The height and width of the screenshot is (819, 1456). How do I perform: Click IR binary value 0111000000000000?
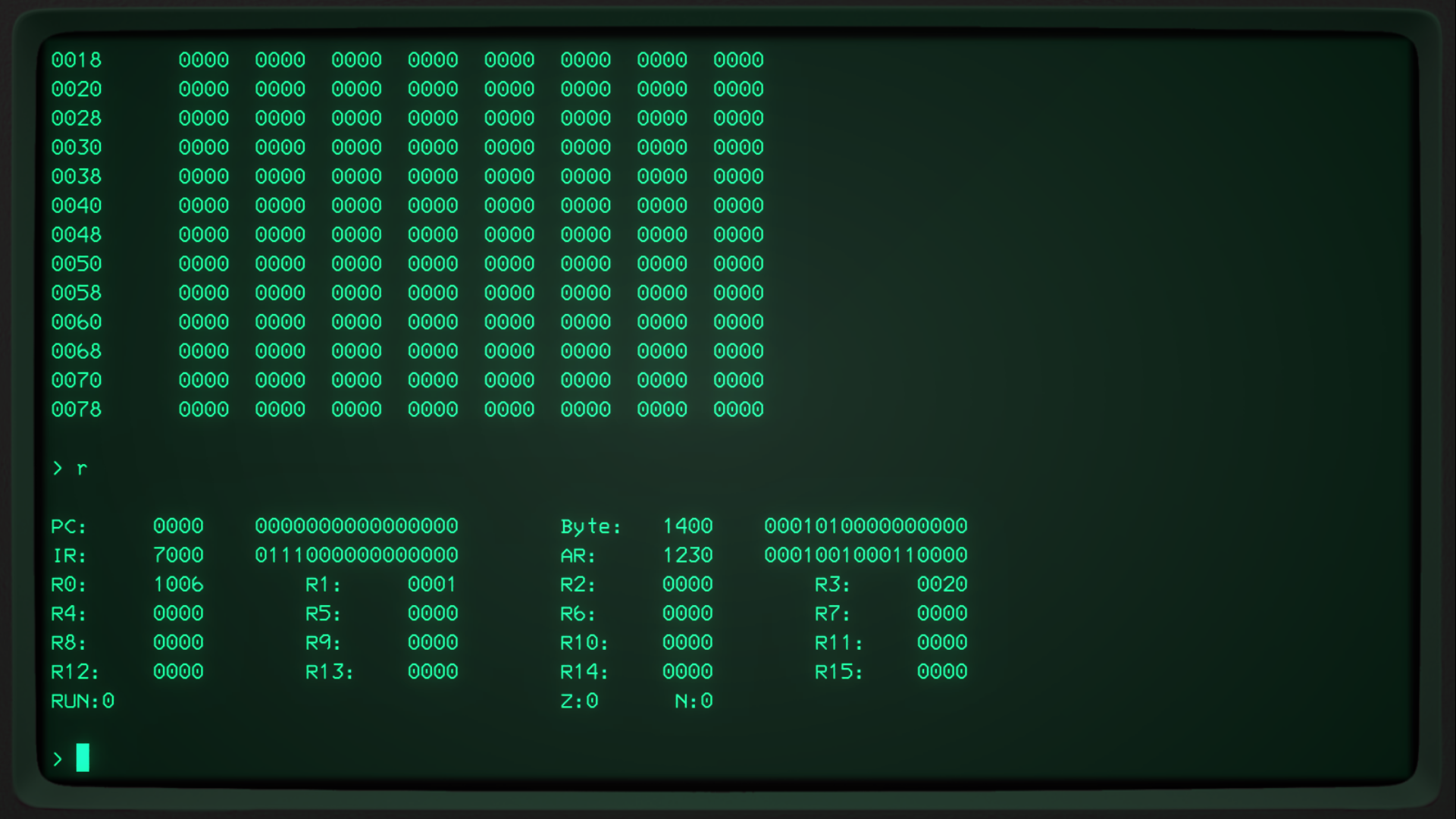356,556
